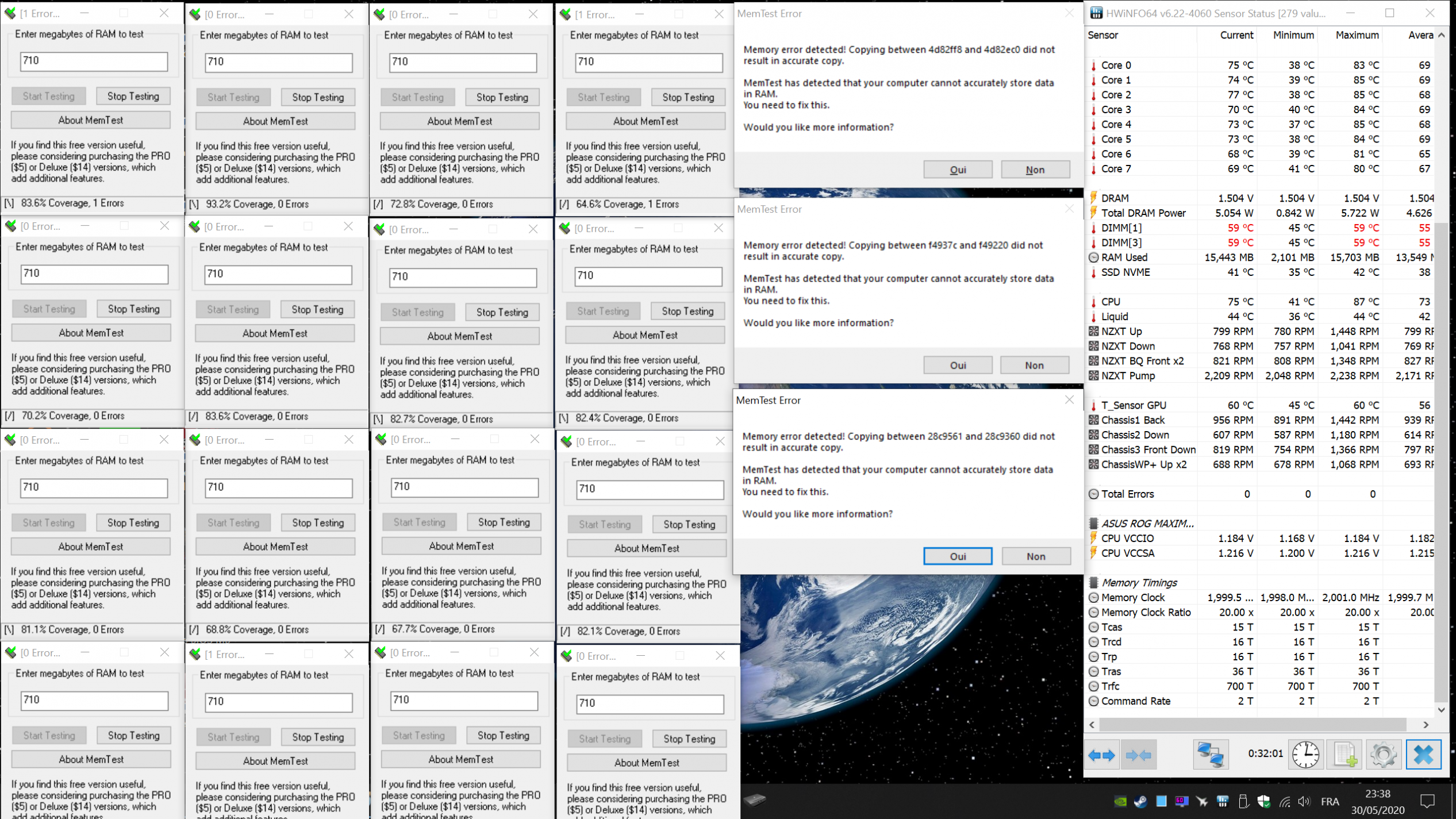The image size is (1456, 819).
Task: Open volume speaker tray icon
Action: pos(1305,801)
